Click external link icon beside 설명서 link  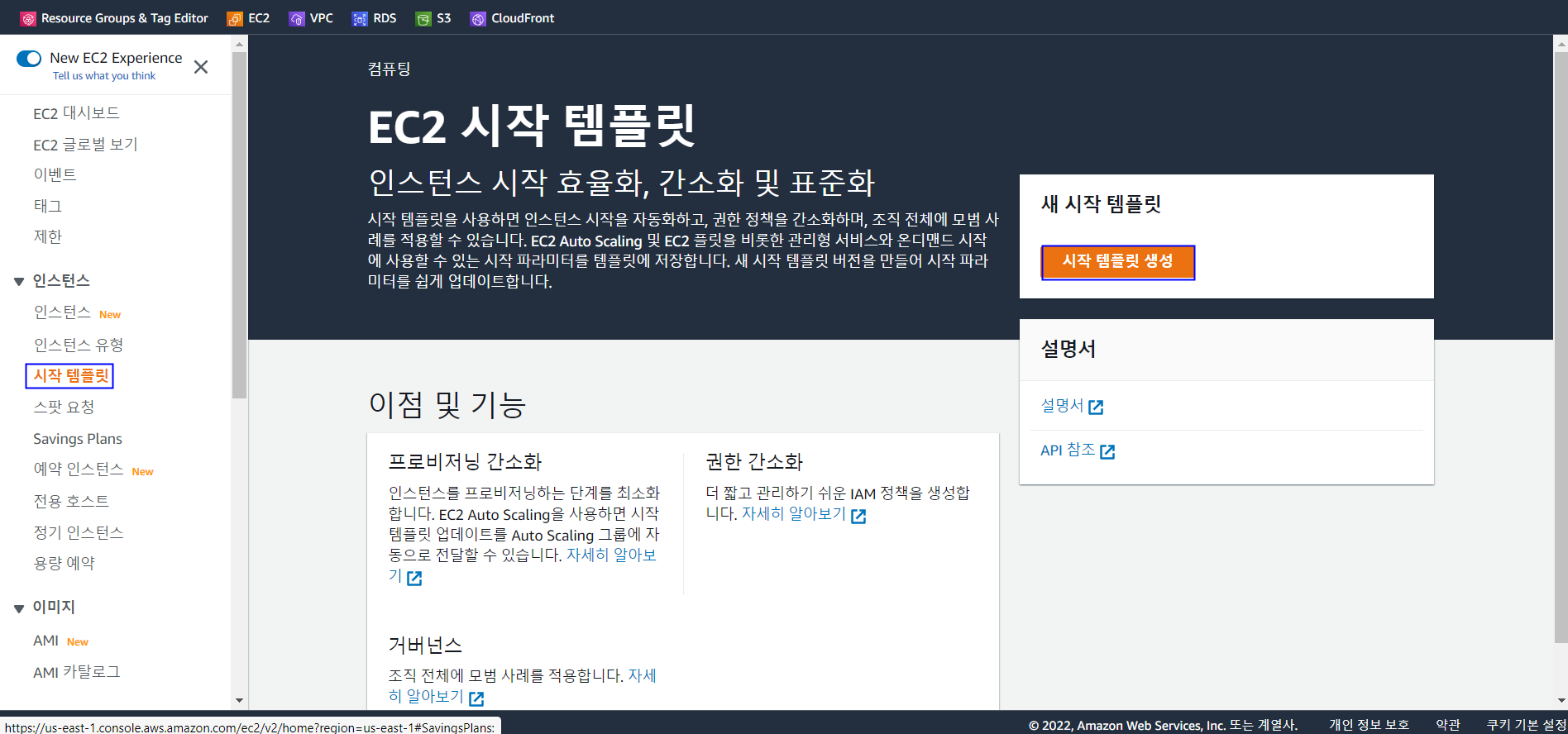click(x=1096, y=407)
